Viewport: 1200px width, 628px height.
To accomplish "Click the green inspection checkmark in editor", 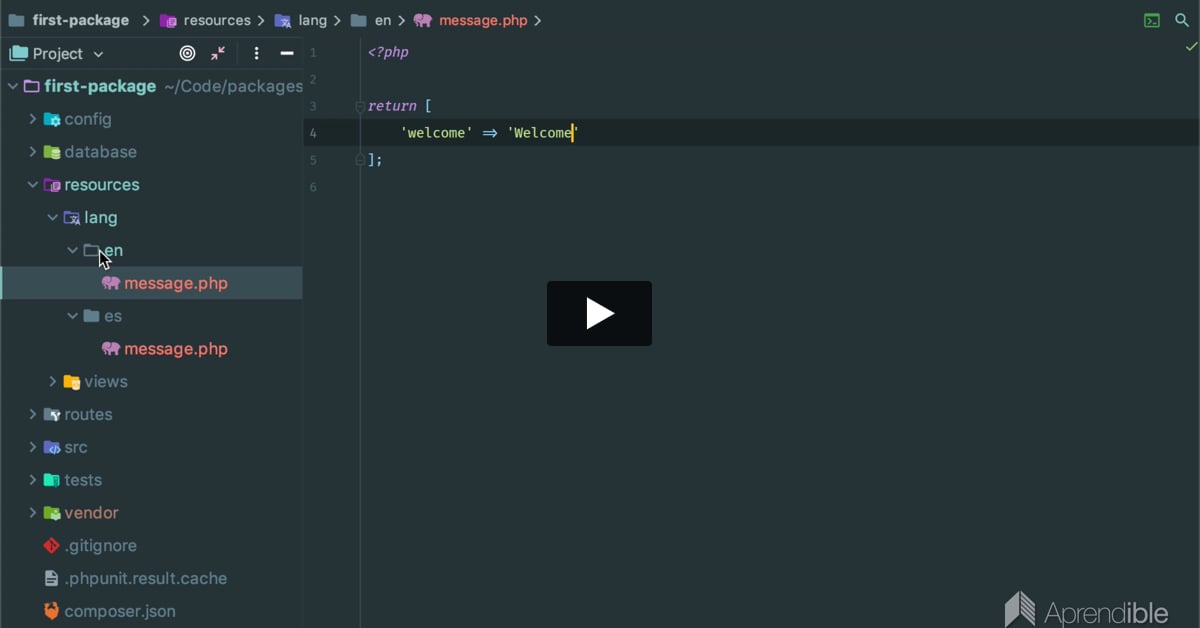I will [1191, 47].
